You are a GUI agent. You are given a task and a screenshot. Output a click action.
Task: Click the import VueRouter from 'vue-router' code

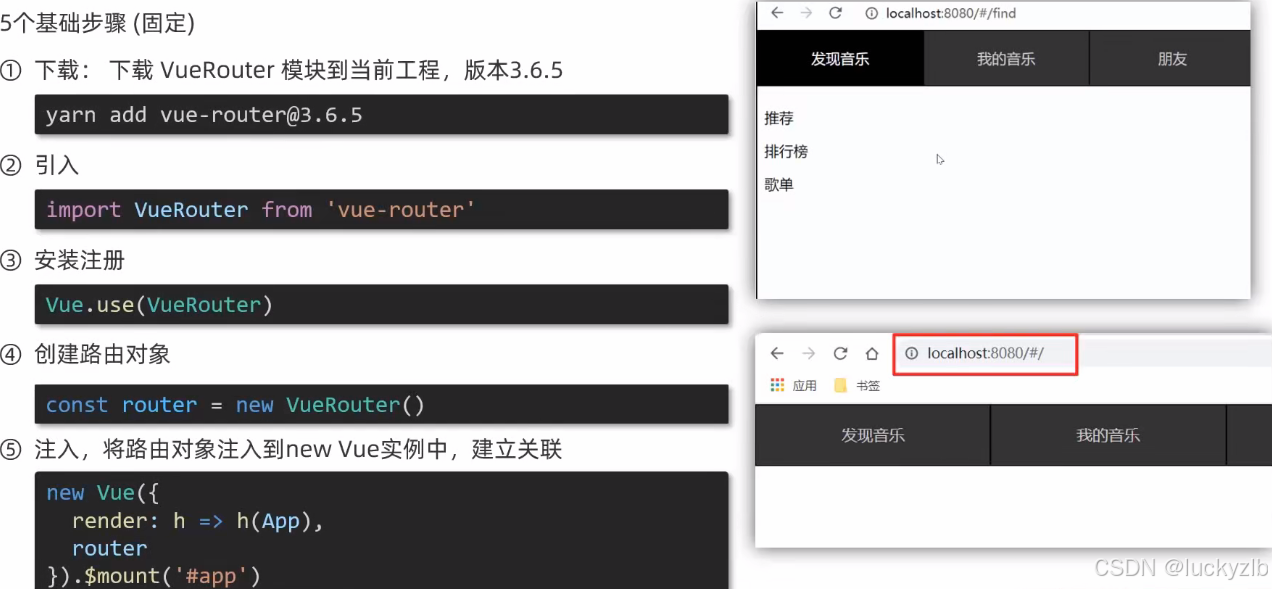tap(260, 210)
